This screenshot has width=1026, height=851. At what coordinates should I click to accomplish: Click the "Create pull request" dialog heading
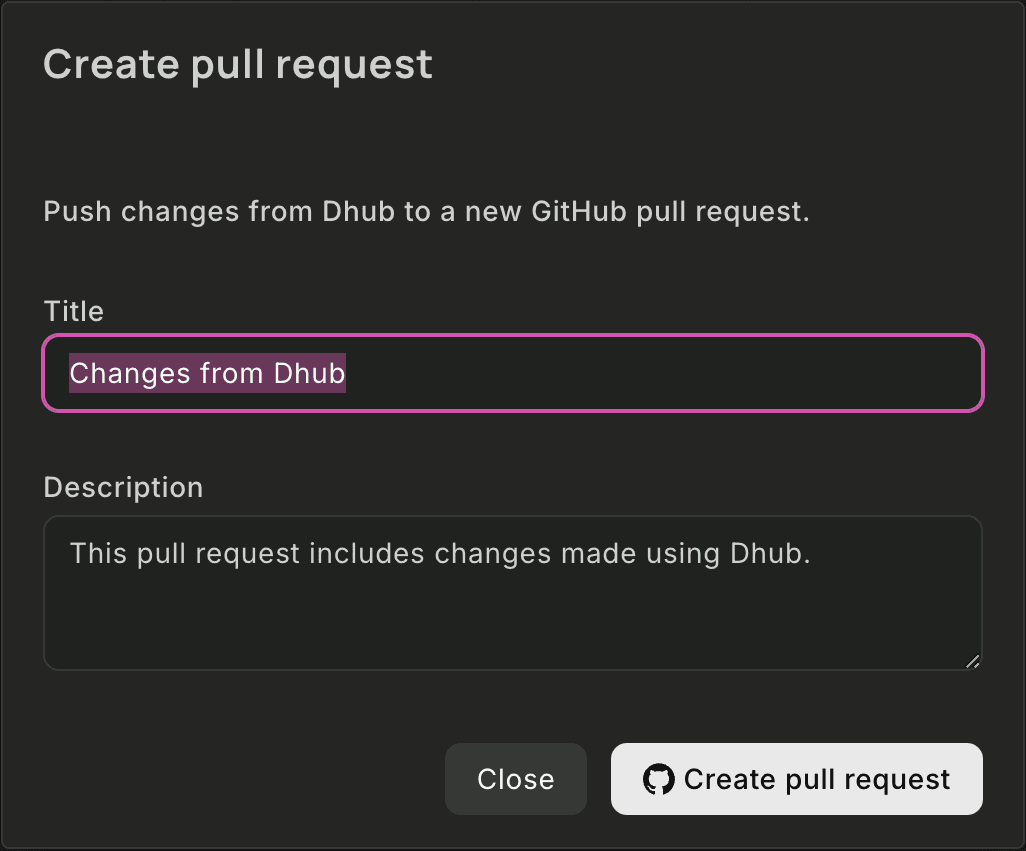pos(238,65)
